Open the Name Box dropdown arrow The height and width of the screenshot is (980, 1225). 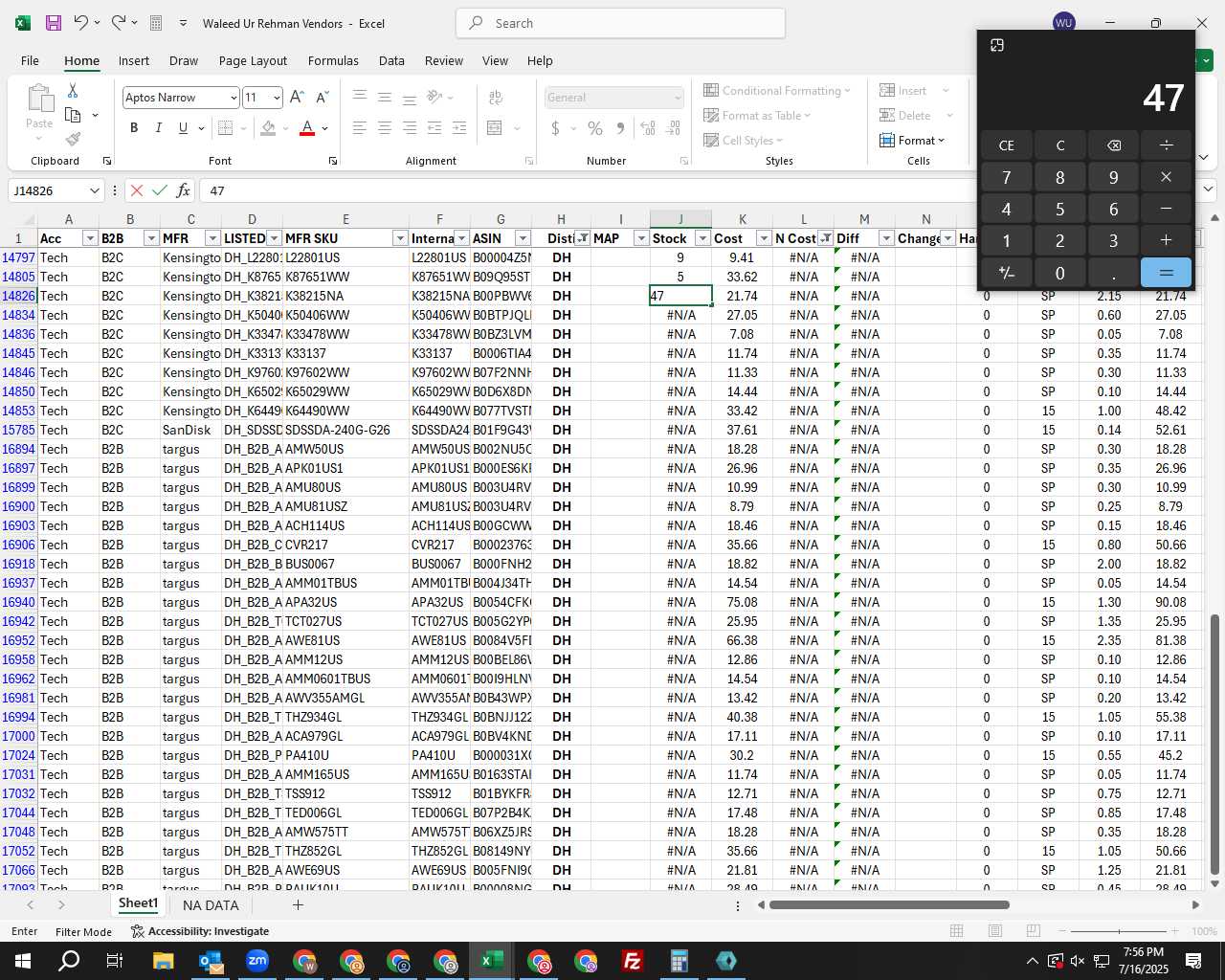(x=94, y=190)
